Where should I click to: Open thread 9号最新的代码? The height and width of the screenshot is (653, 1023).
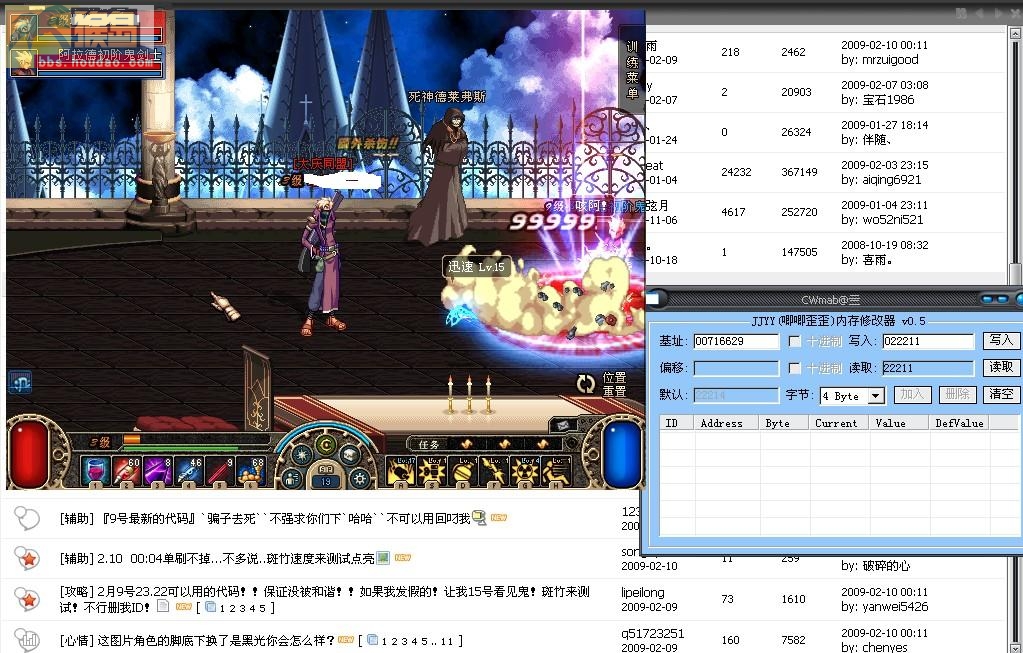pos(265,519)
